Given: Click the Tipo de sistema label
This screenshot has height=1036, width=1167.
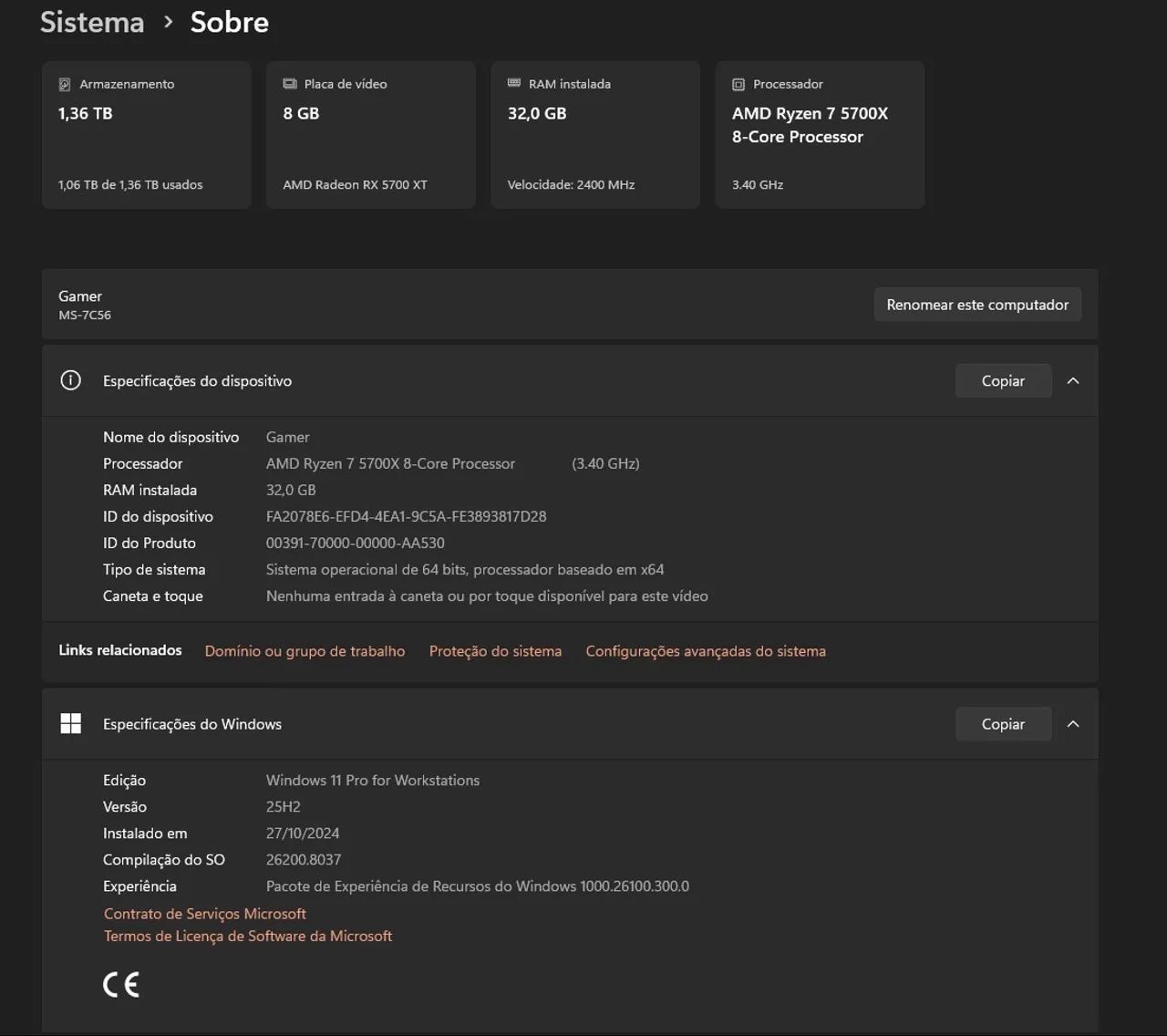Looking at the screenshot, I should [154, 569].
